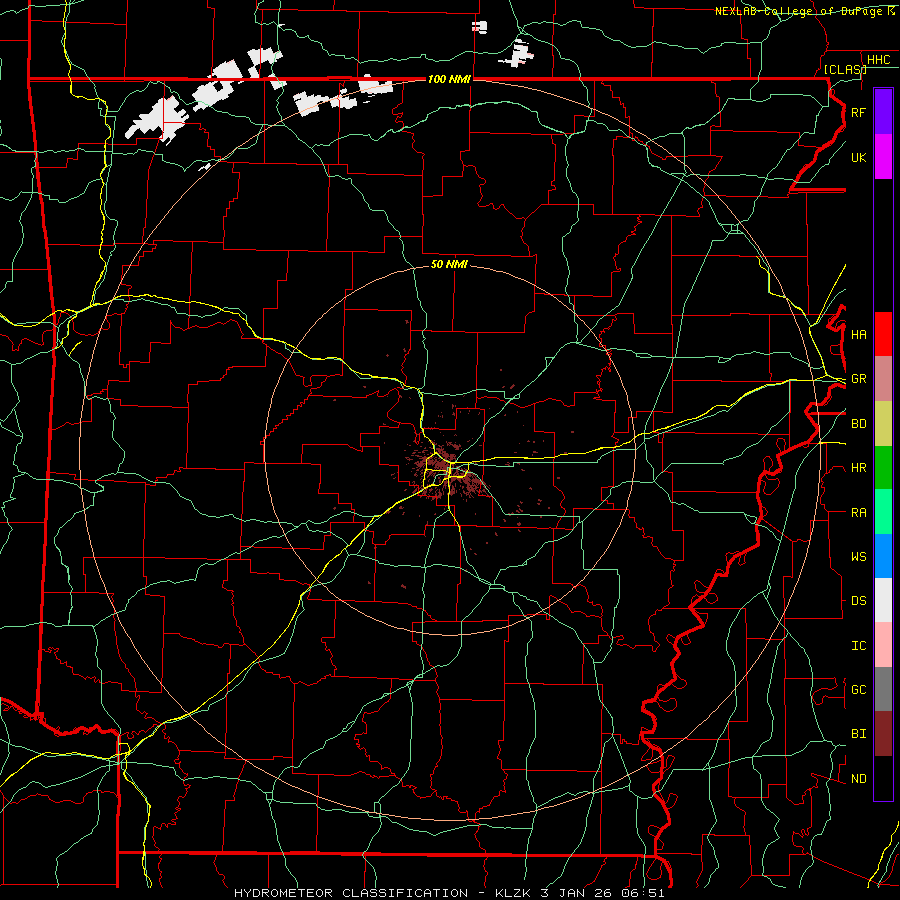Click the 'HR' legend label

(859, 468)
